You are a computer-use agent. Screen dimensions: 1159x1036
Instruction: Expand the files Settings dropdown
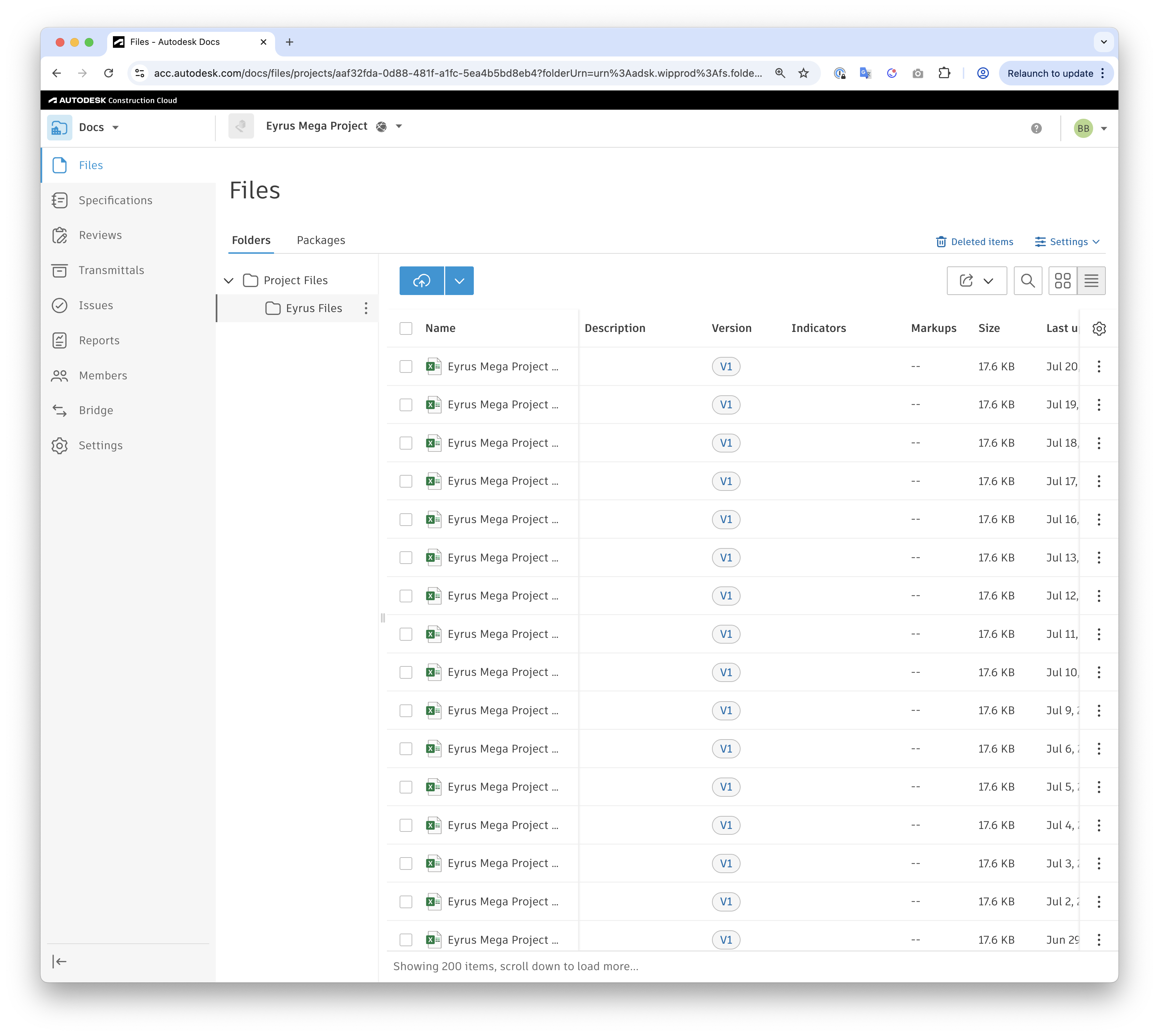tap(1067, 242)
